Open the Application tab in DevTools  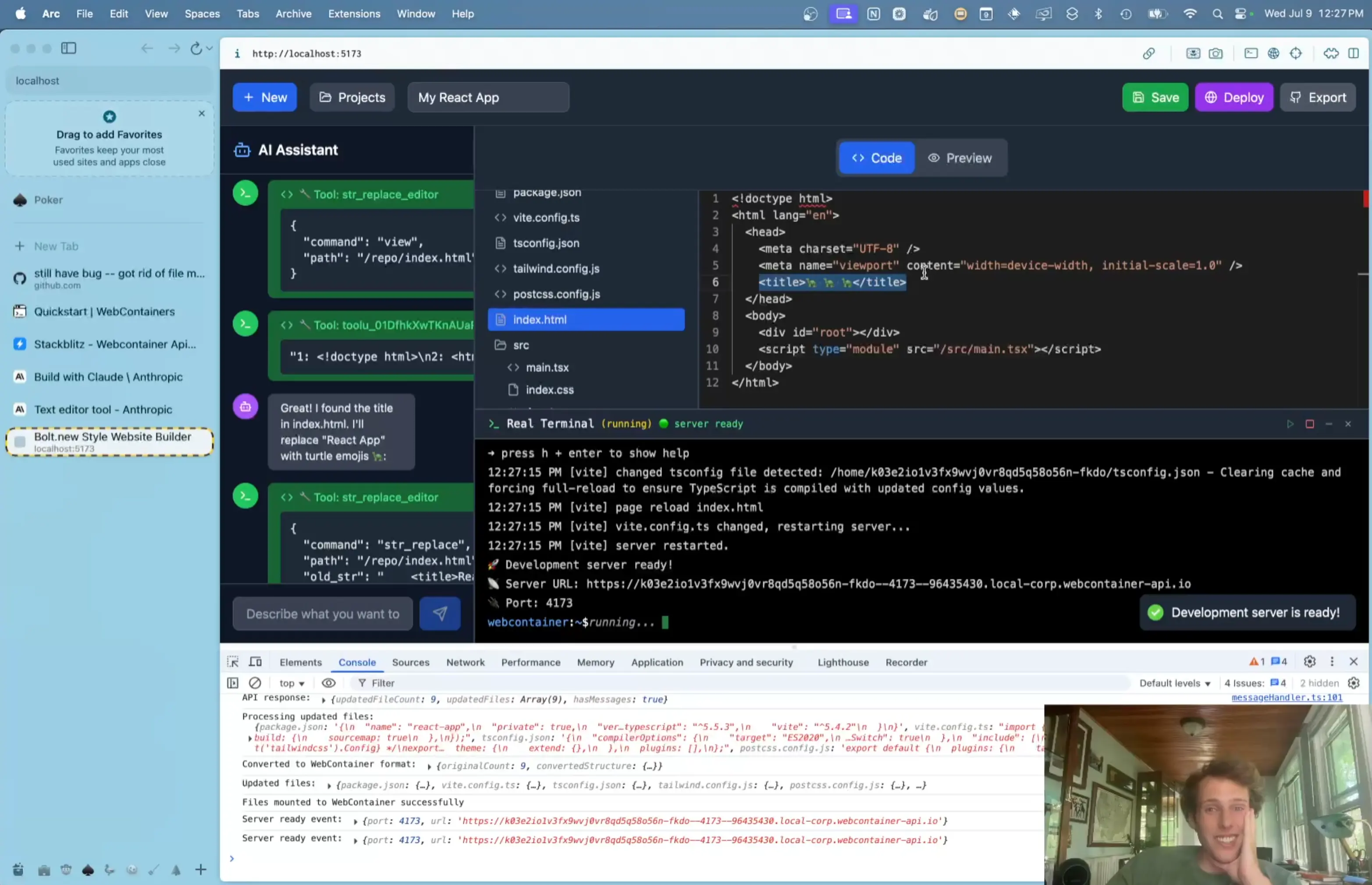tap(657, 662)
